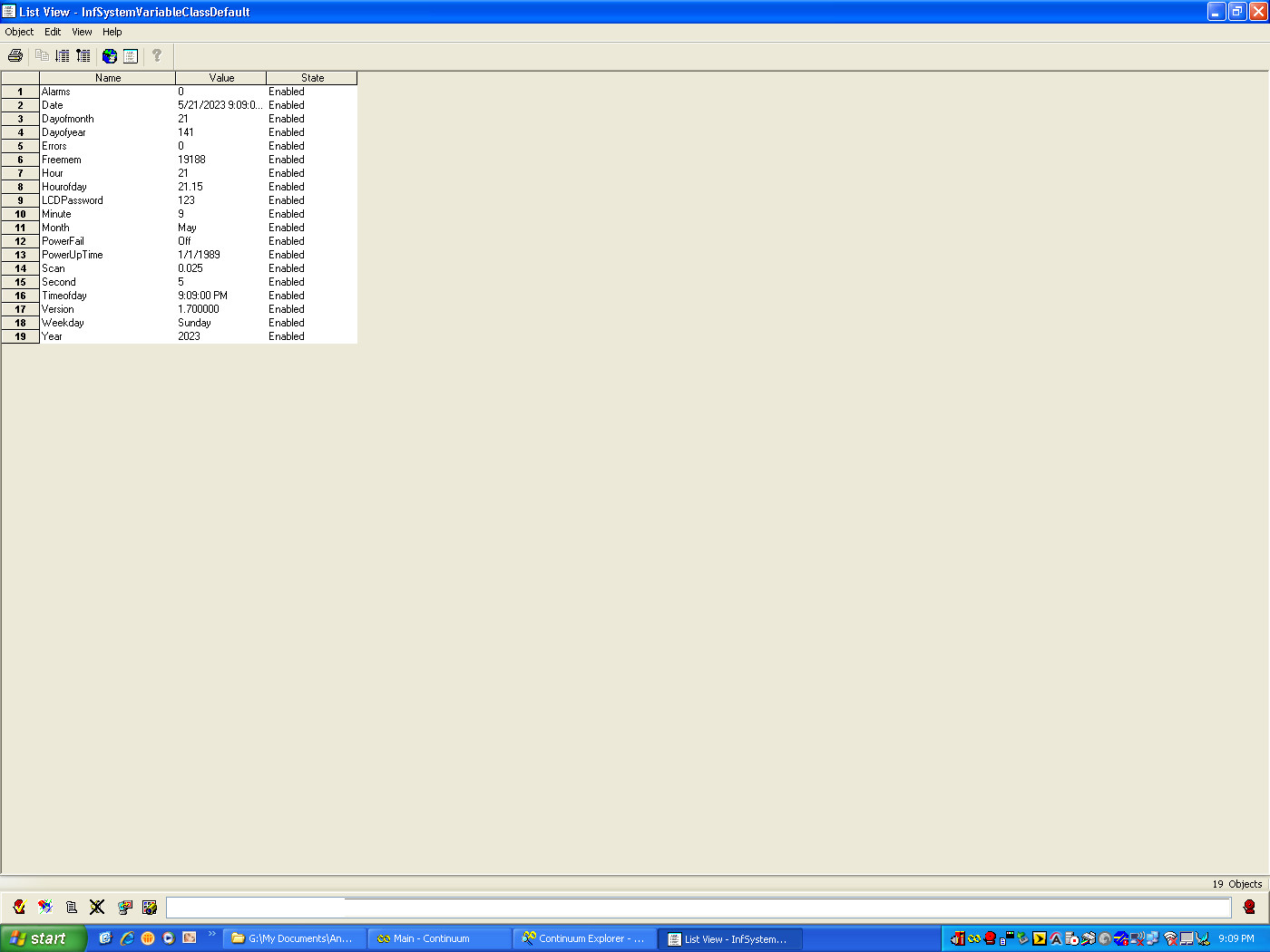
Task: Click the list window icon next to the globe
Action: [x=131, y=56]
